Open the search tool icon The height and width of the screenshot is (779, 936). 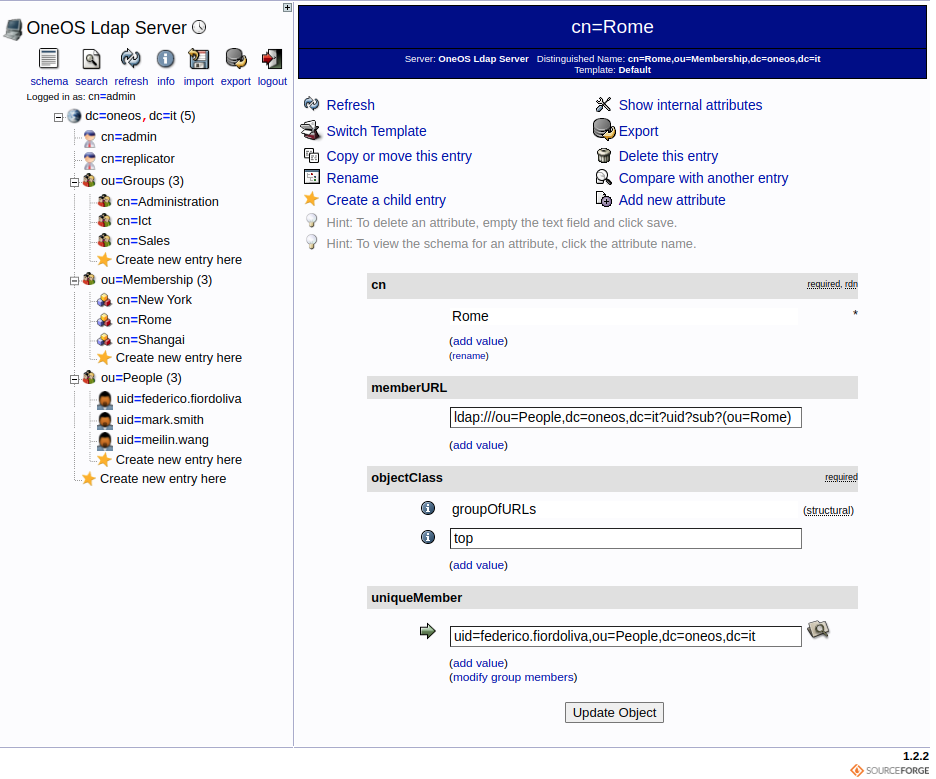coord(91,59)
